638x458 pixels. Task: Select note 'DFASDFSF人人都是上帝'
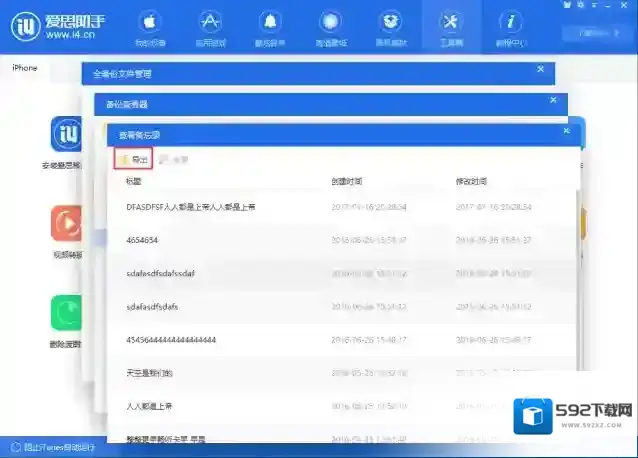[190, 206]
